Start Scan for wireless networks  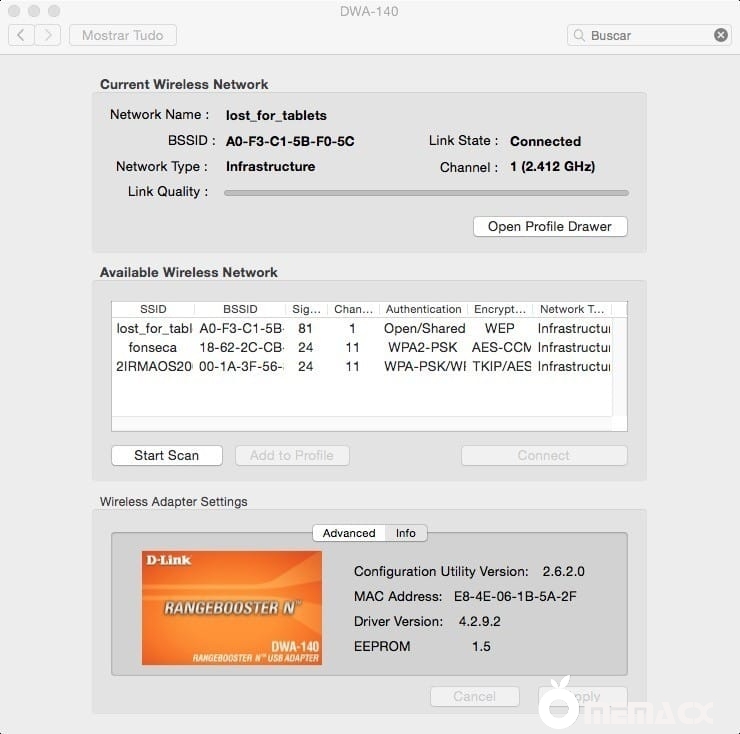pyautogui.click(x=167, y=455)
